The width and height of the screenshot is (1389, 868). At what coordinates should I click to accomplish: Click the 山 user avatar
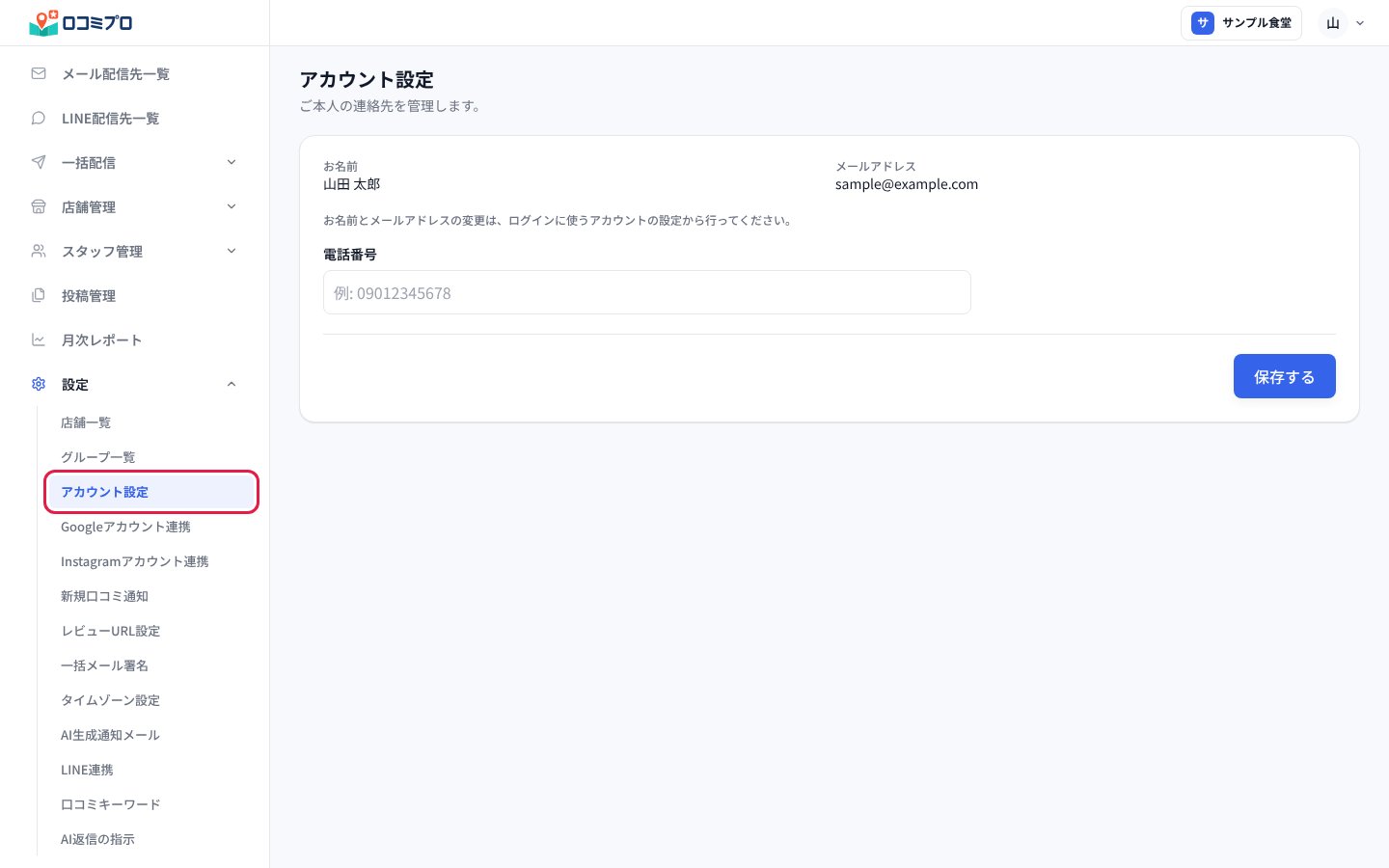pyautogui.click(x=1333, y=23)
